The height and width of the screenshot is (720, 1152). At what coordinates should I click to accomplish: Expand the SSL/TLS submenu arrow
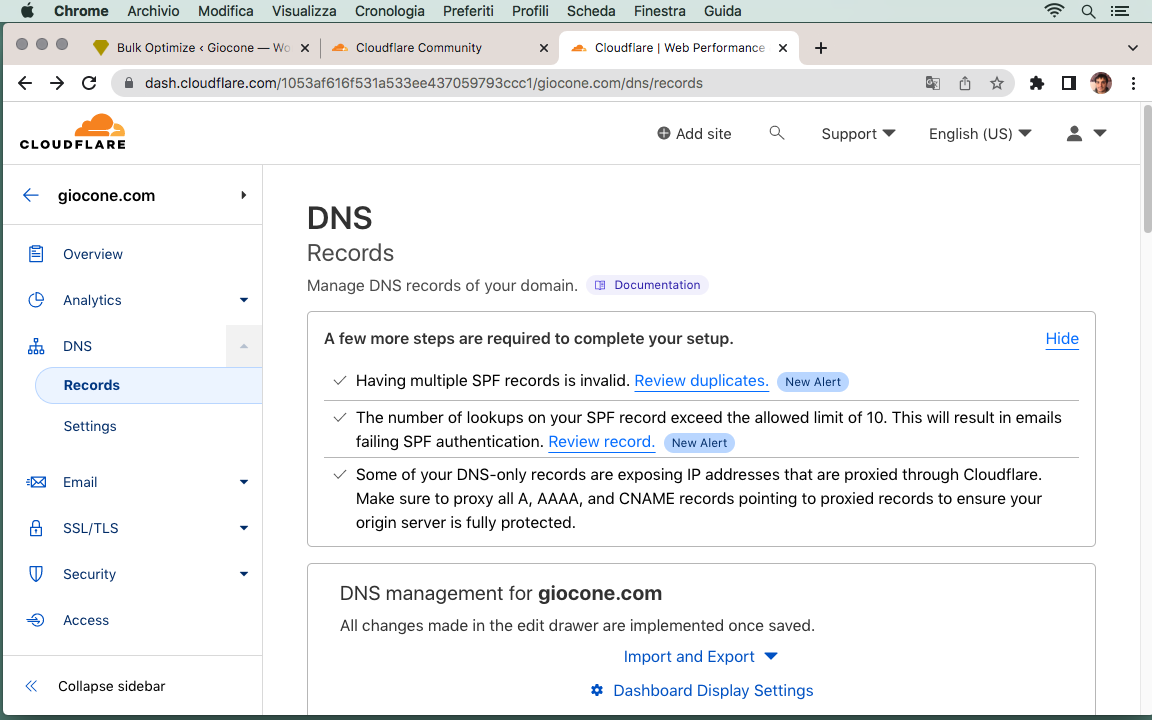pyautogui.click(x=244, y=528)
